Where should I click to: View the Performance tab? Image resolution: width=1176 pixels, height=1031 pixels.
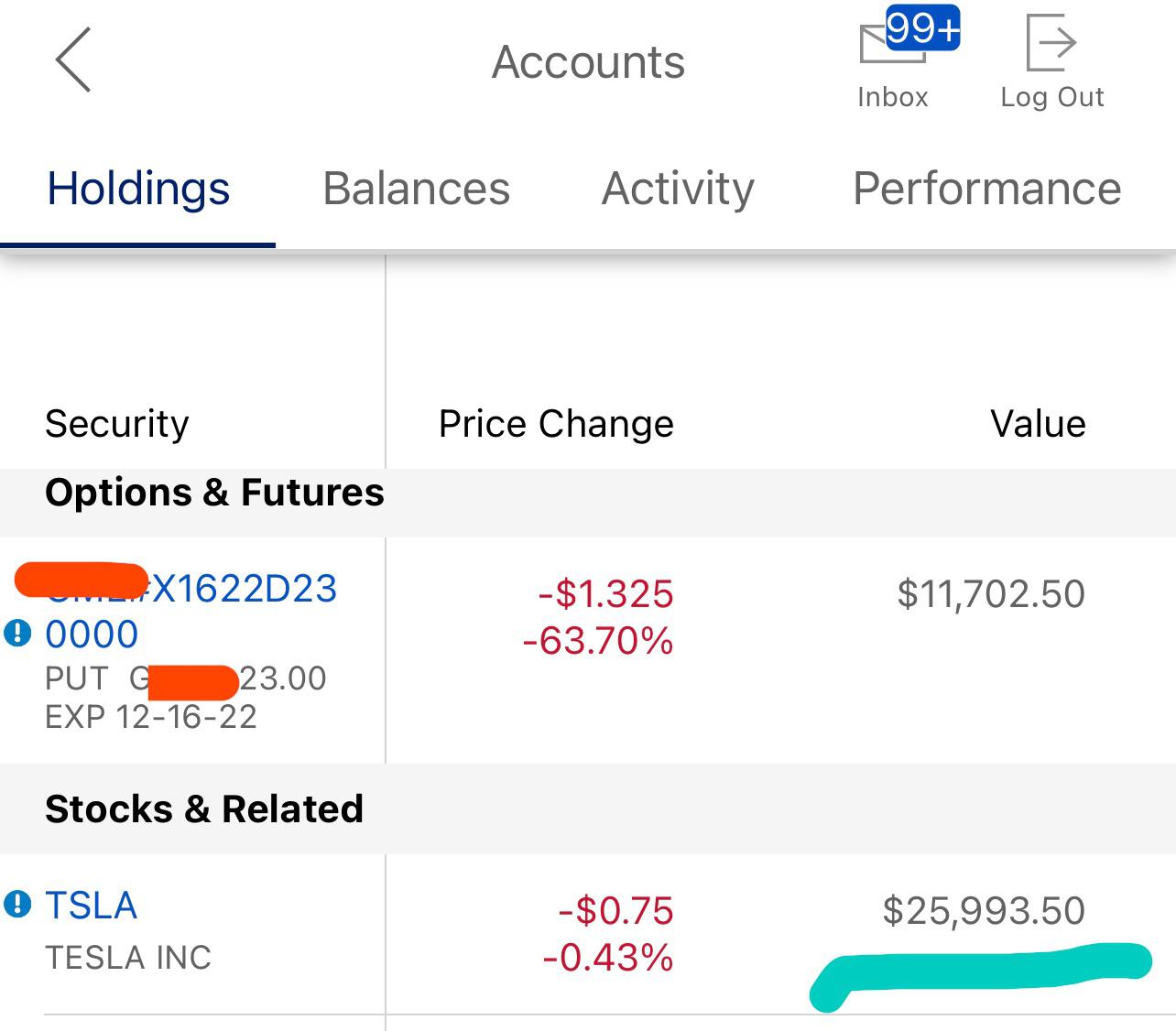click(x=986, y=190)
